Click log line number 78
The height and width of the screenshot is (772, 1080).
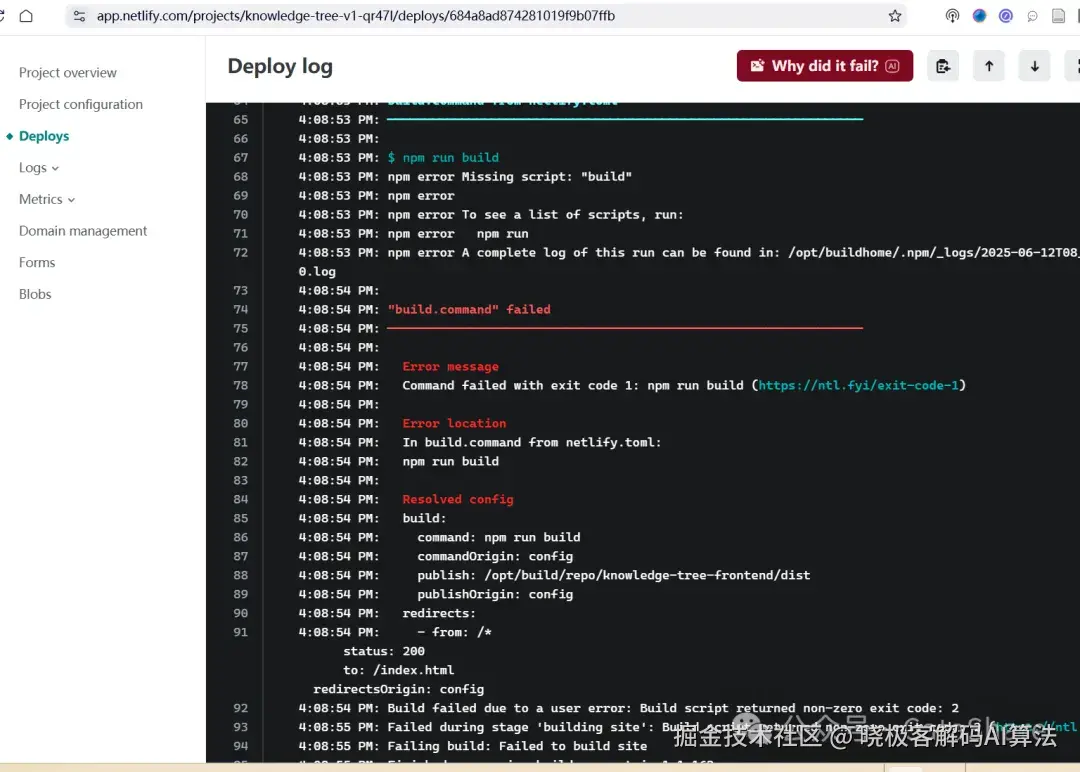coord(240,385)
